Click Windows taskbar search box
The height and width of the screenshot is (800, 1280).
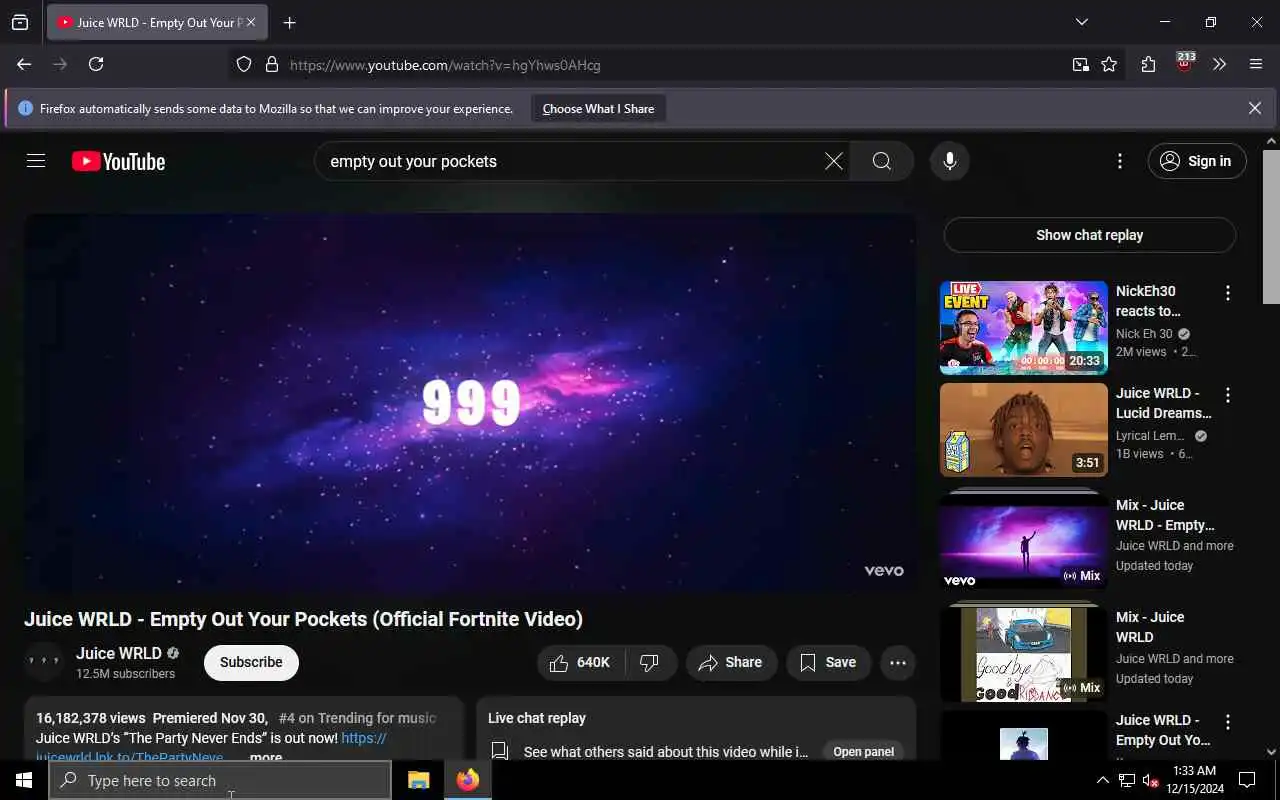click(x=220, y=780)
